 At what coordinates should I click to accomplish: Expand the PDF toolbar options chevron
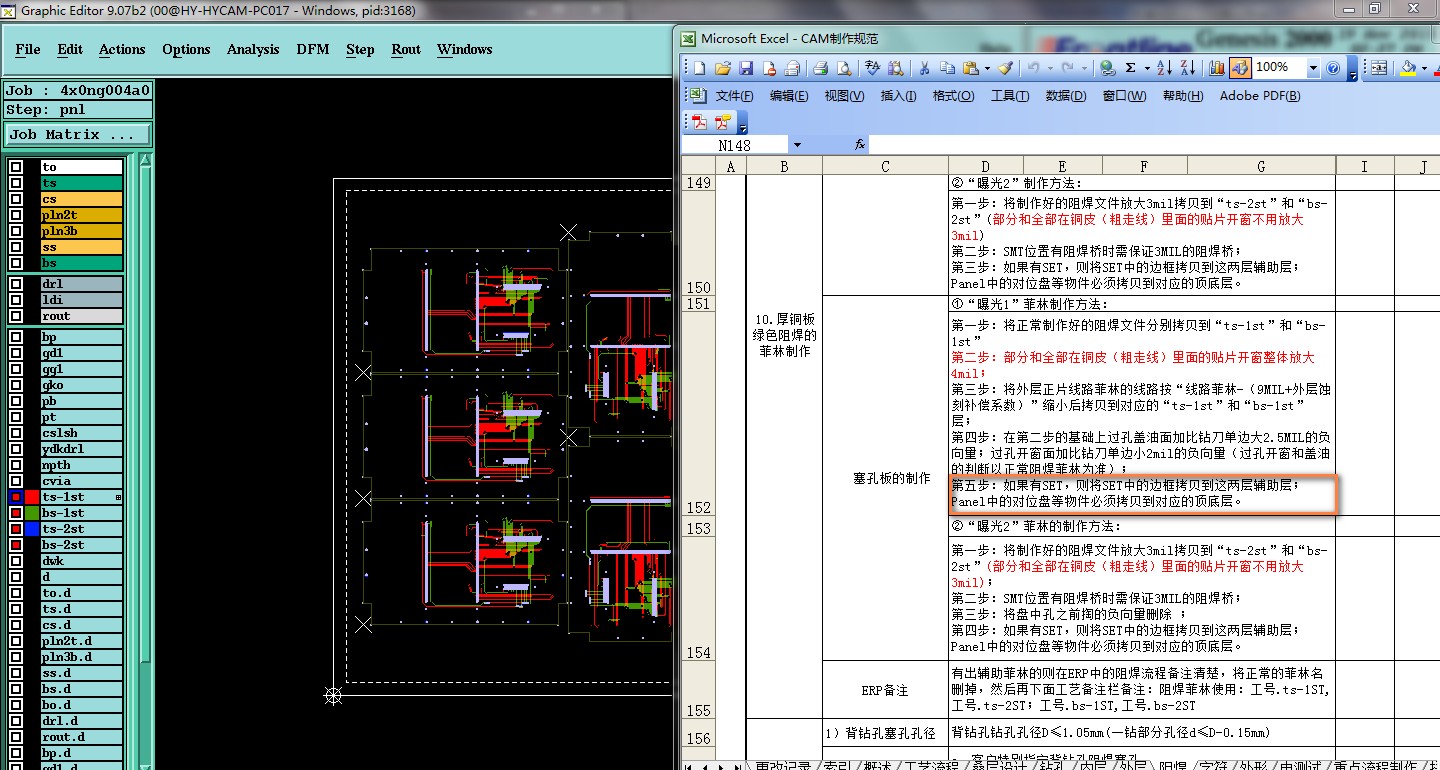coord(742,124)
